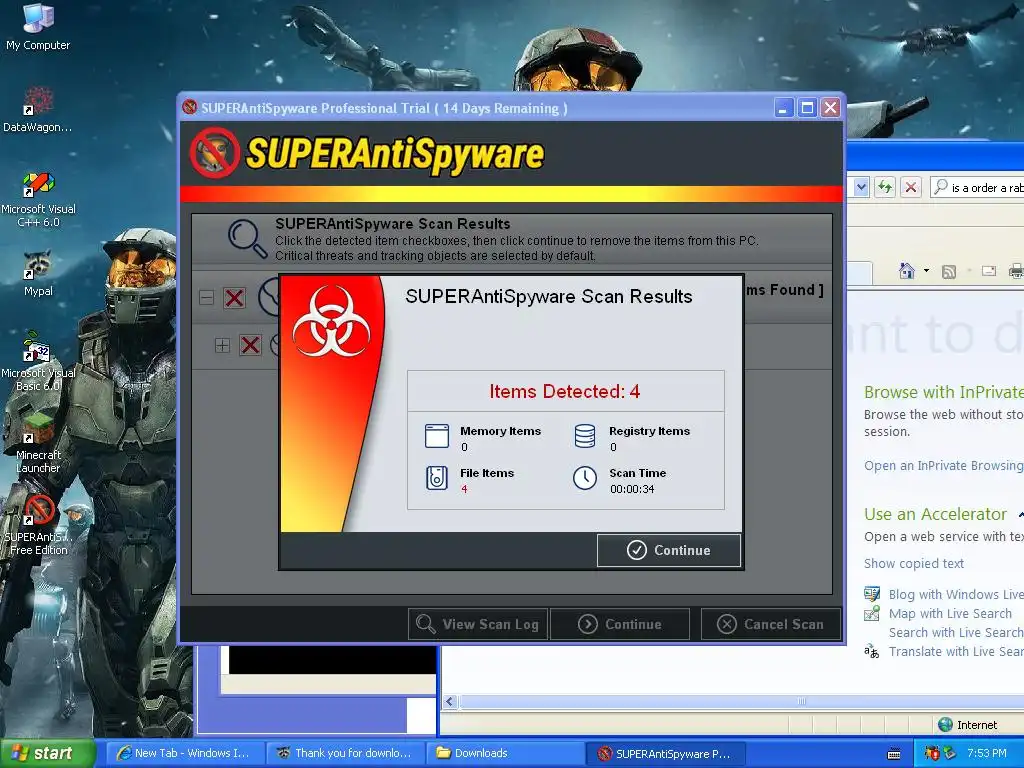Click the View Scan Log button
This screenshot has width=1024, height=768.
point(478,624)
